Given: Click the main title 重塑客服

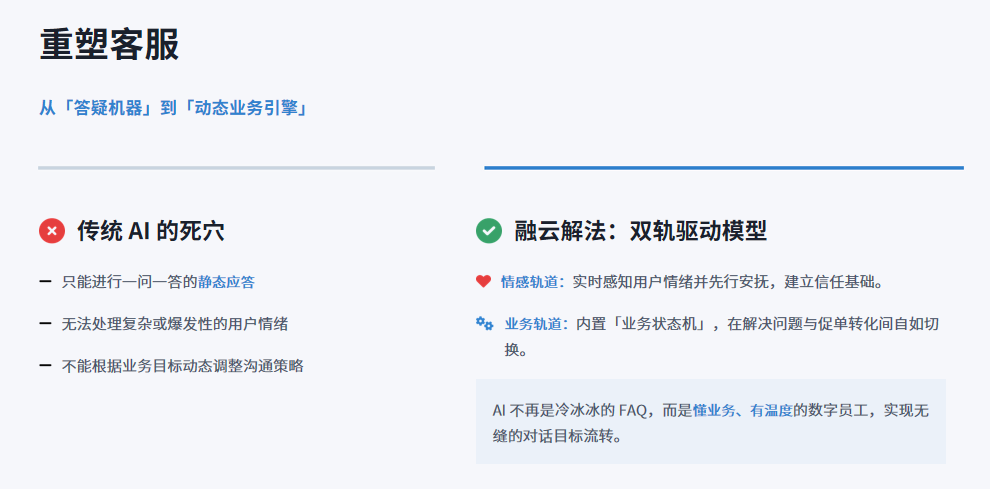Looking at the screenshot, I should click(x=109, y=45).
